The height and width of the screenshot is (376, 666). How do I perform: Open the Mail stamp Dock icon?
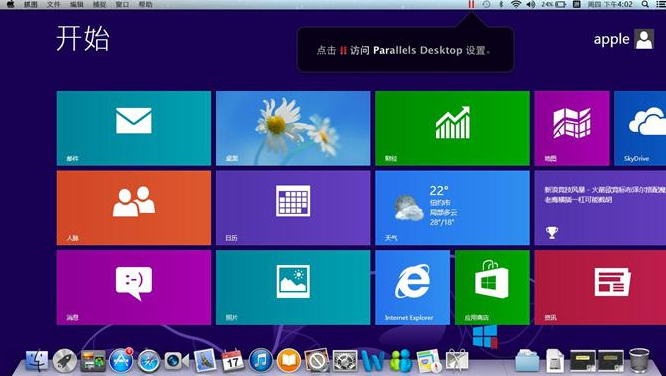[205, 361]
